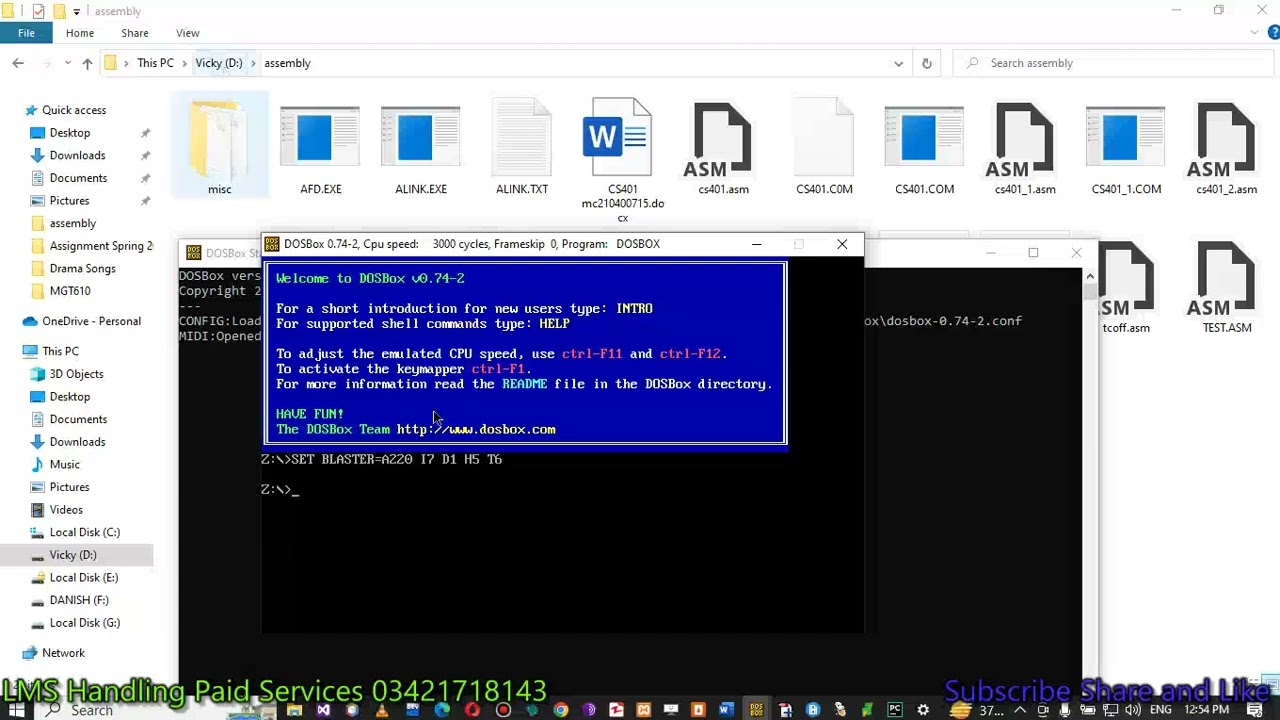Open Downloads under Quick access
The image size is (1280, 720).
[x=77, y=155]
